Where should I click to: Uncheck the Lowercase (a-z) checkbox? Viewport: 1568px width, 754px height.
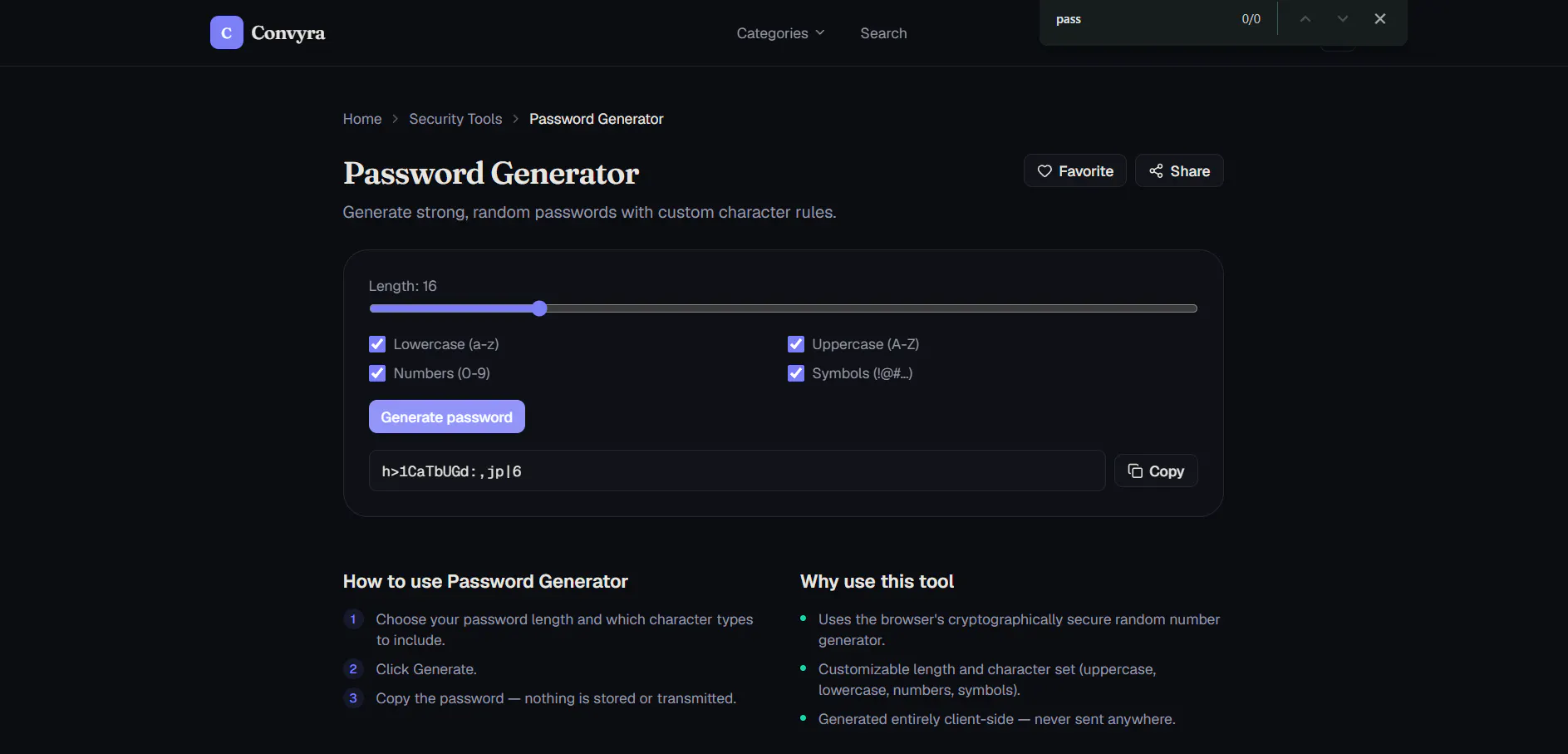377,344
